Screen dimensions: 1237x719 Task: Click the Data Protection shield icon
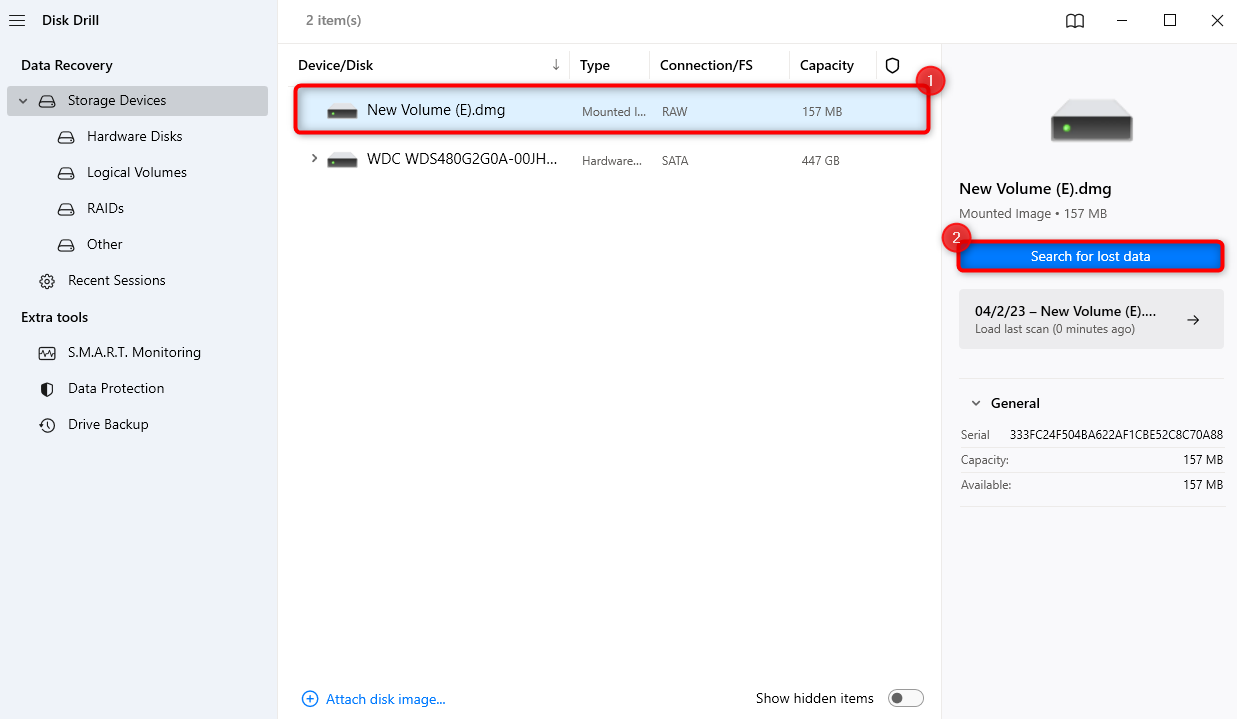(47, 389)
